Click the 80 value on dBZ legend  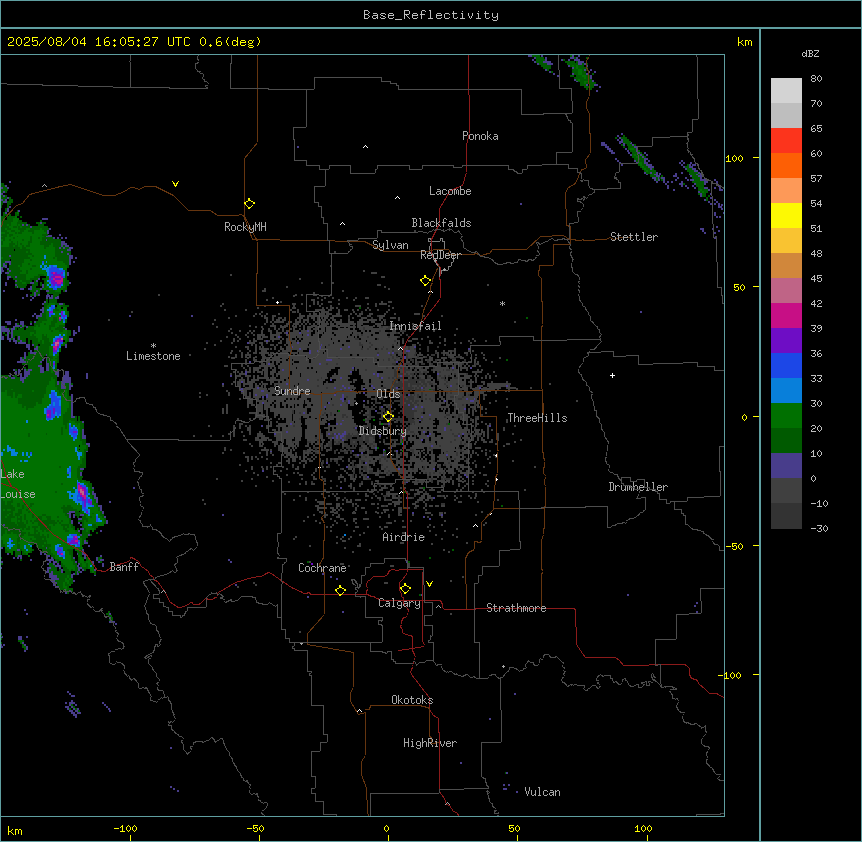pyautogui.click(x=816, y=79)
